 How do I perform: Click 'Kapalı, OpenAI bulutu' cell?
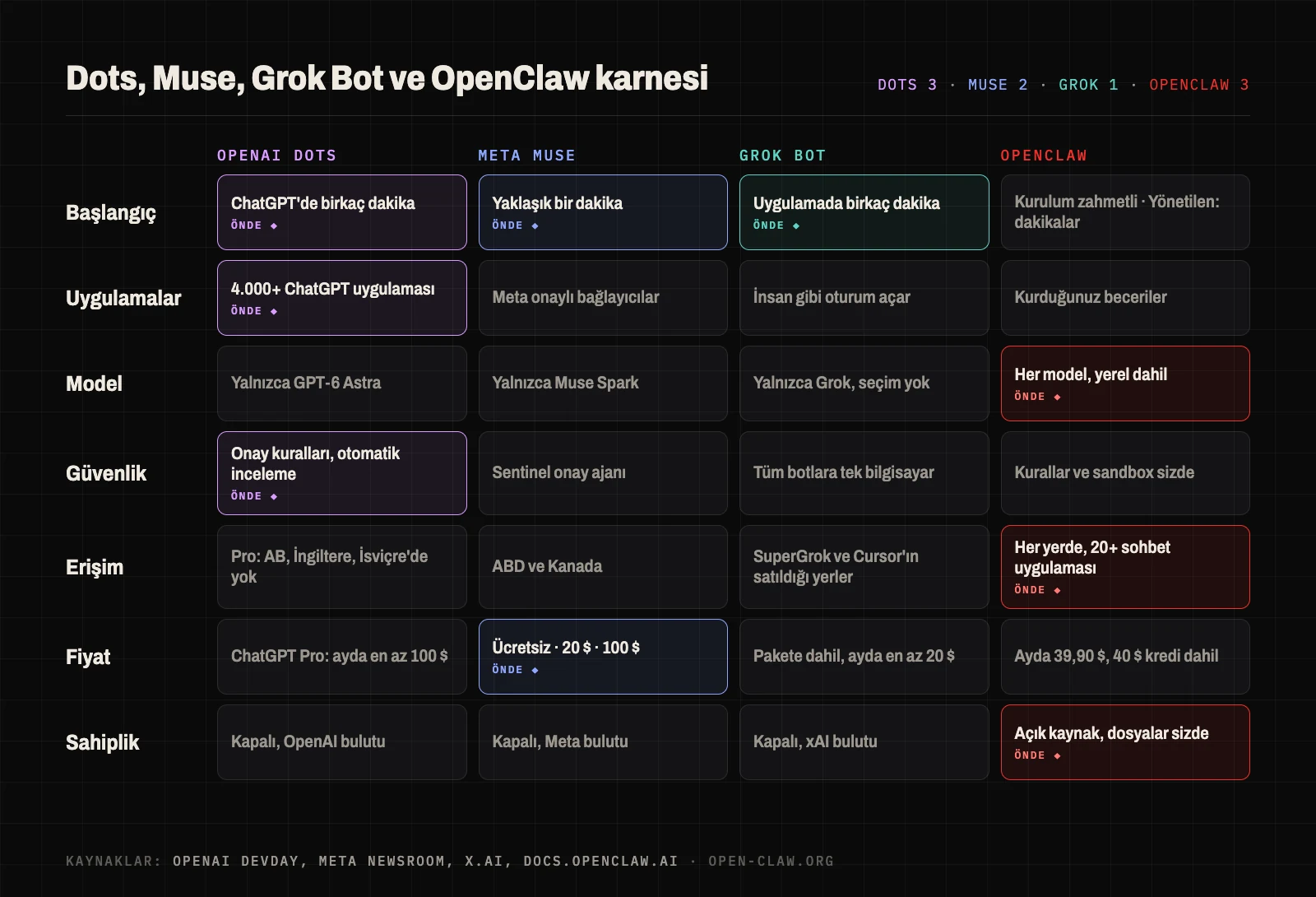[x=341, y=742]
